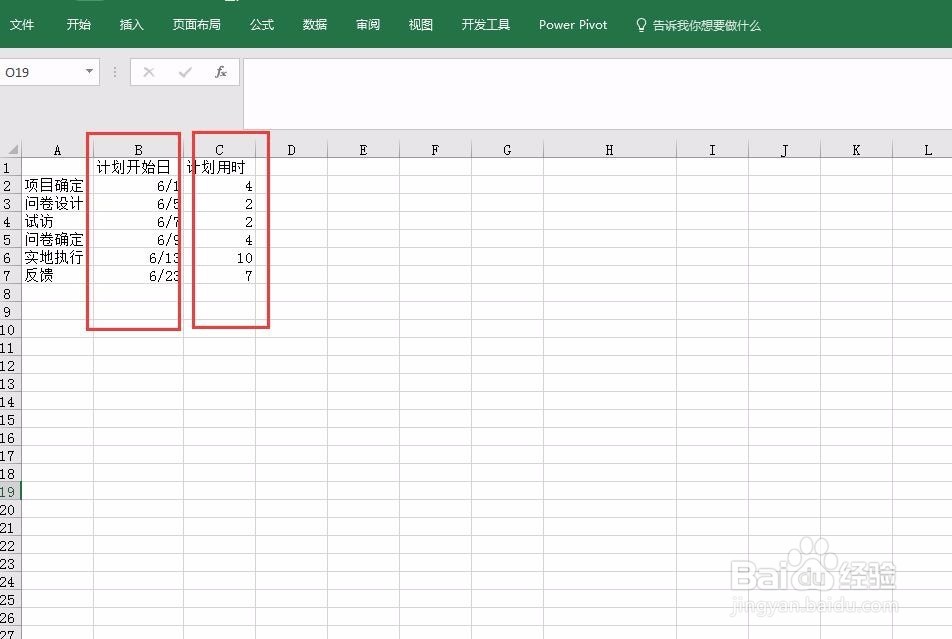Select all cells using the corner triangle button
Image resolution: width=952 pixels, height=639 pixels.
pyautogui.click(x=11, y=148)
